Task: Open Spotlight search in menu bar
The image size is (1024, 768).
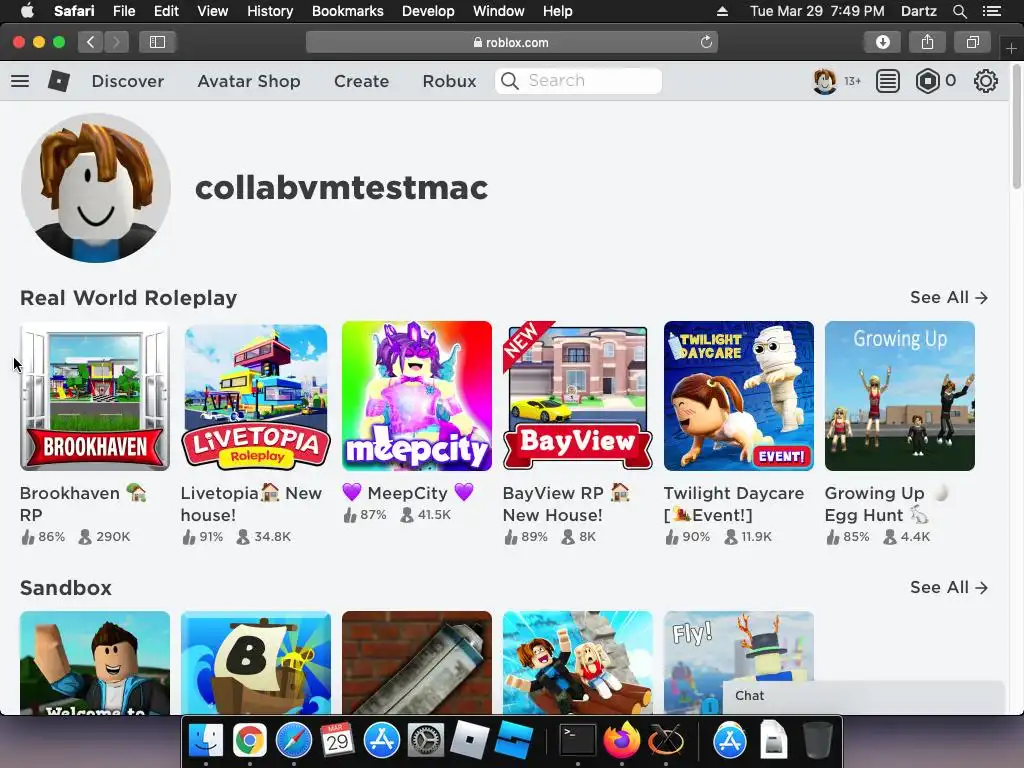Action: [x=959, y=11]
